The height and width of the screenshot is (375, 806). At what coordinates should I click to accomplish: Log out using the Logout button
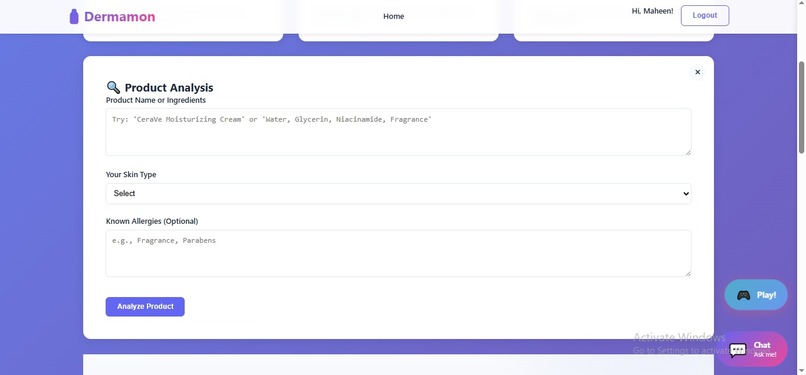[x=705, y=15]
